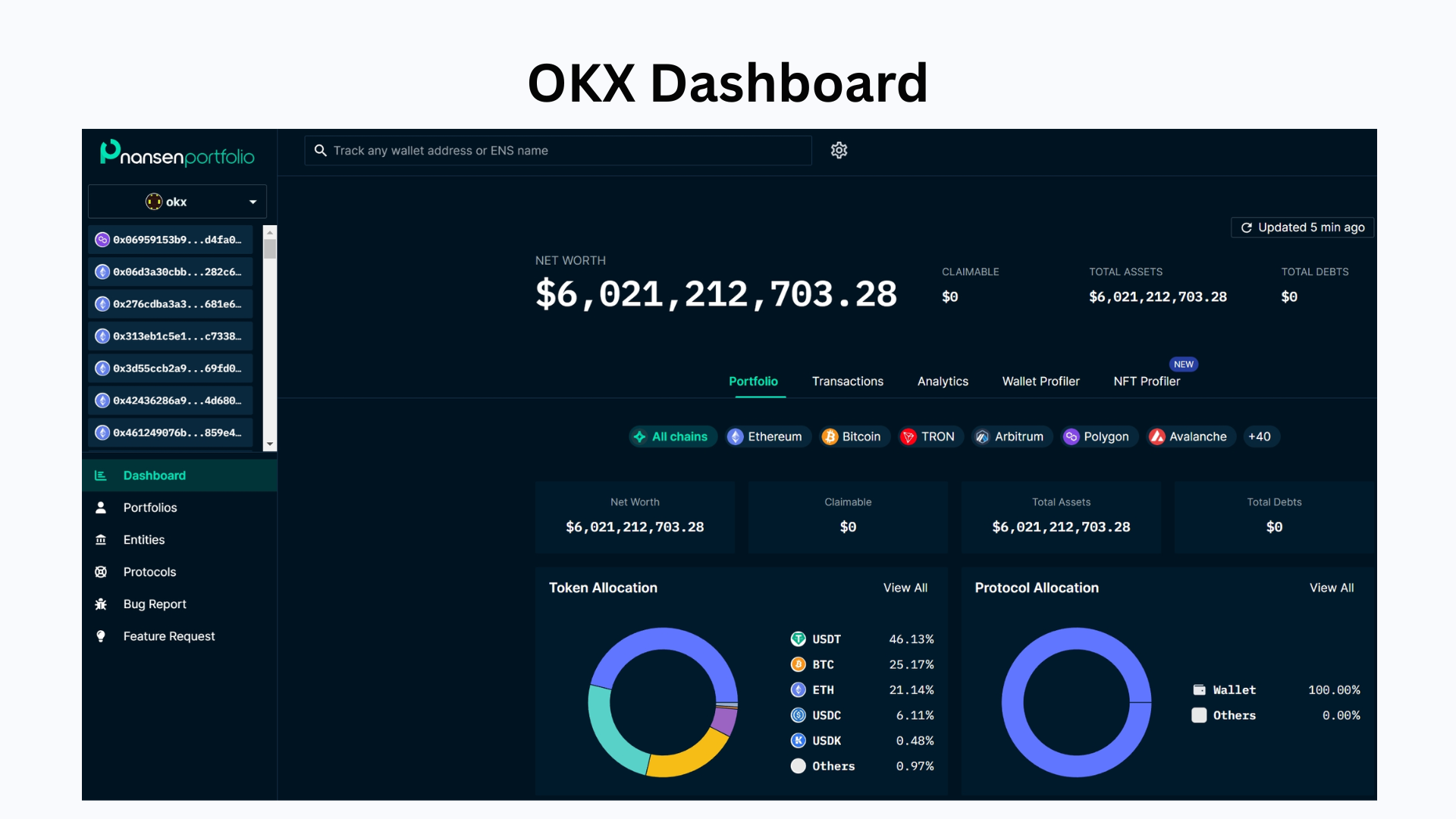Go to Entities in the sidebar
The width and height of the screenshot is (1456, 819).
click(x=180, y=540)
